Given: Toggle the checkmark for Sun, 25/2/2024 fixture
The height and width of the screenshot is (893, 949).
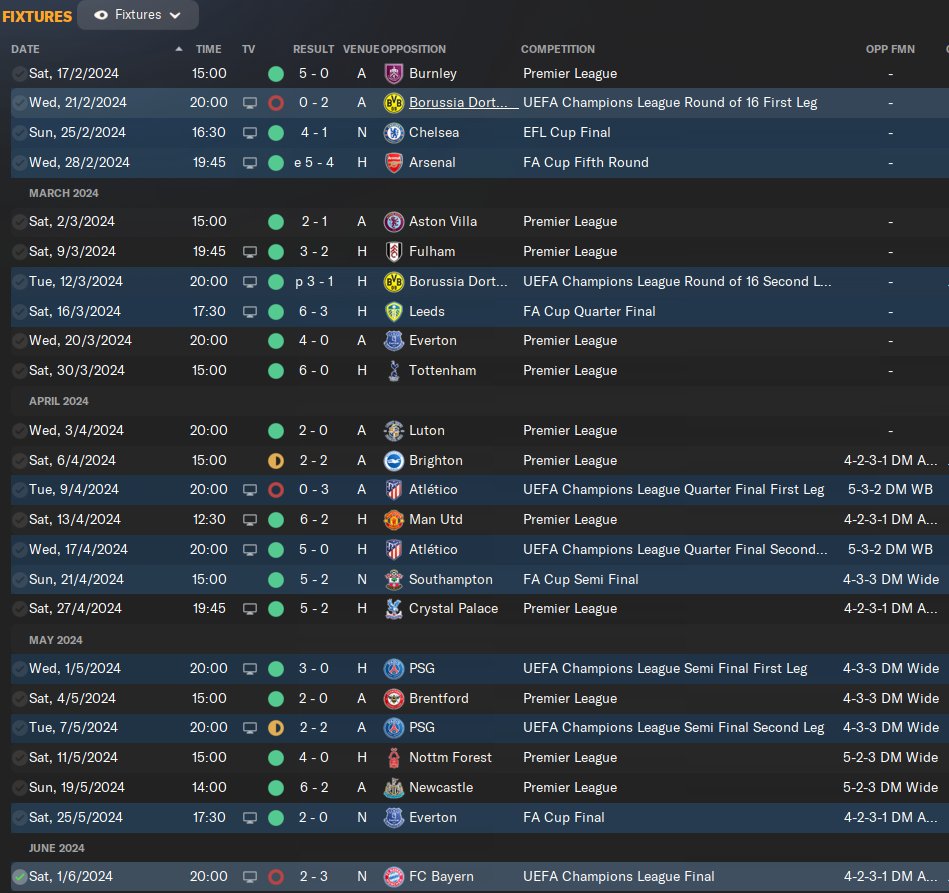Looking at the screenshot, I should [x=19, y=133].
